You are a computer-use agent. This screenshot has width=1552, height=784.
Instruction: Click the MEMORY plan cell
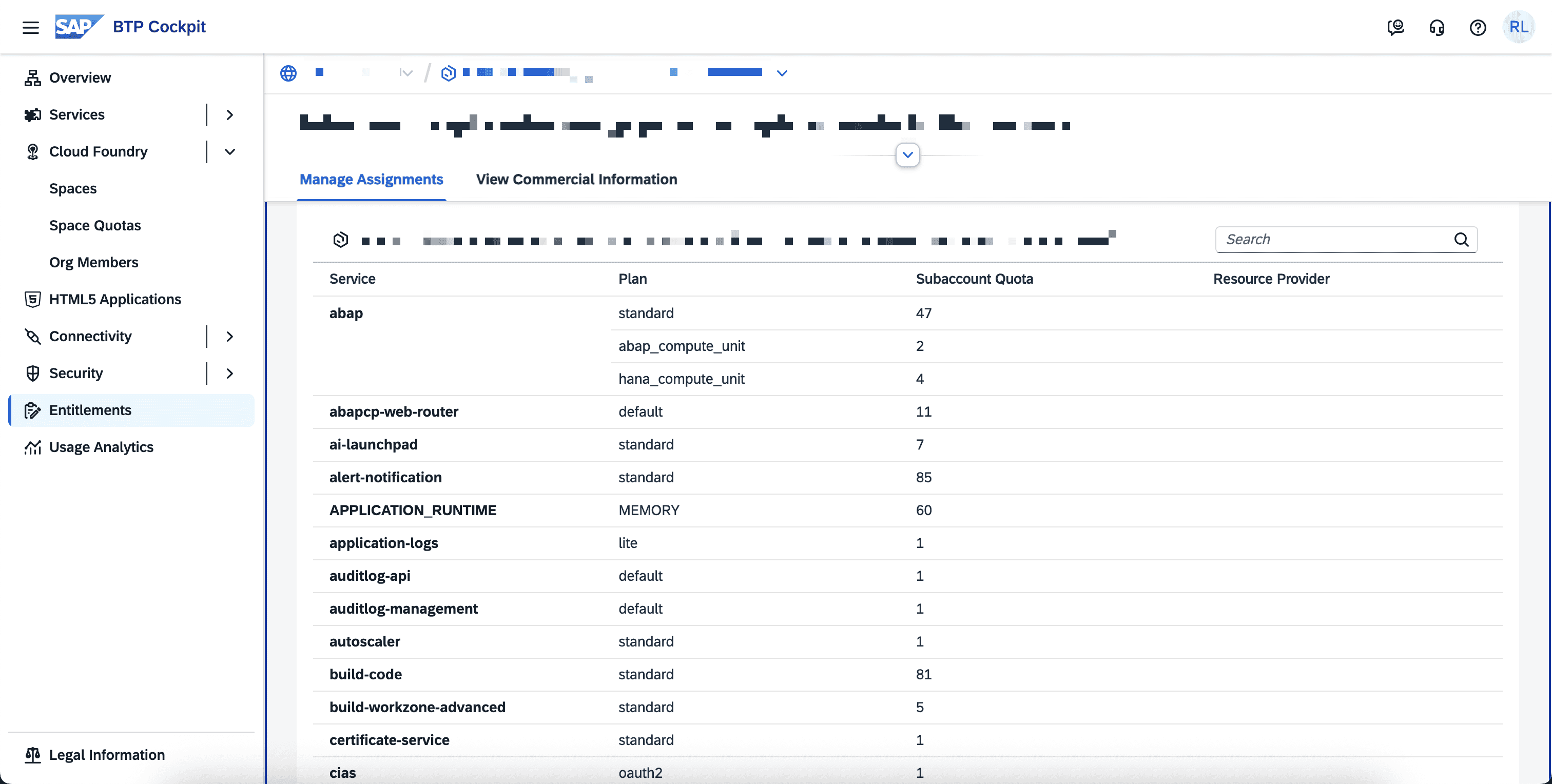(649, 510)
